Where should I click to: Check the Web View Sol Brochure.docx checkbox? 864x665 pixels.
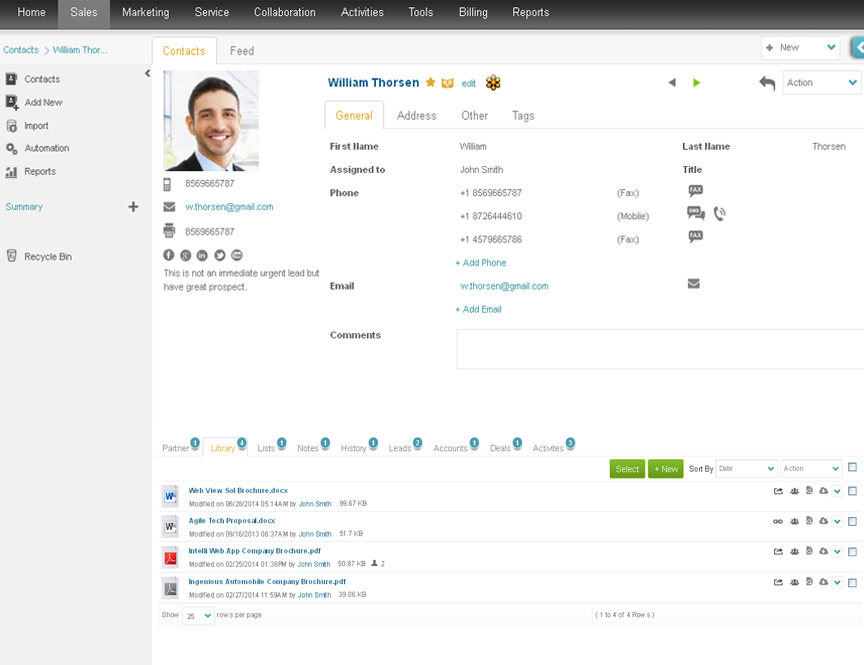852,491
